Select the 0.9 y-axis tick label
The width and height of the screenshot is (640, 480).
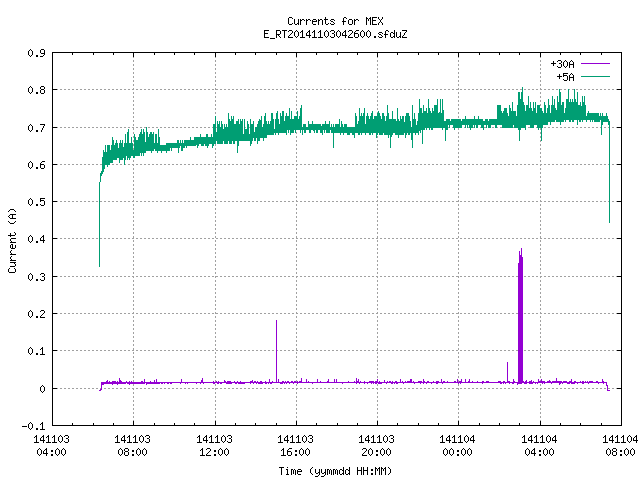36,53
